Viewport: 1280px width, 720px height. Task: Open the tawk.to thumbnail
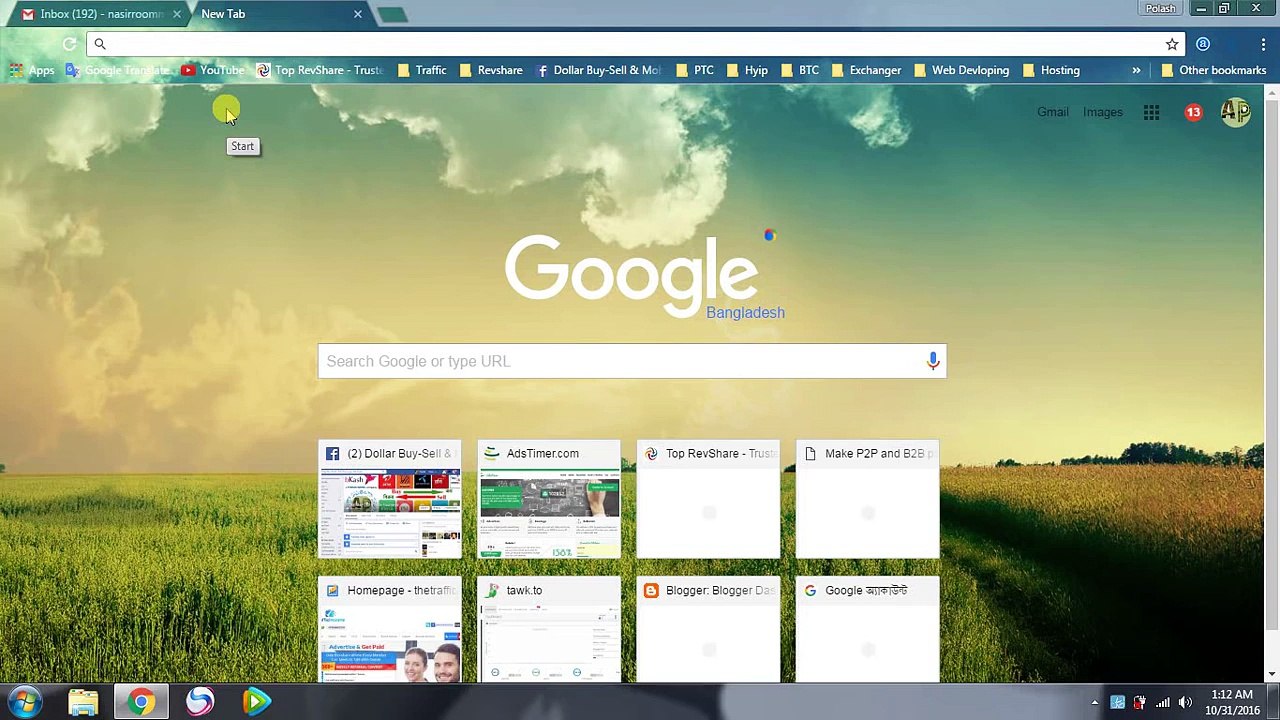(x=549, y=630)
